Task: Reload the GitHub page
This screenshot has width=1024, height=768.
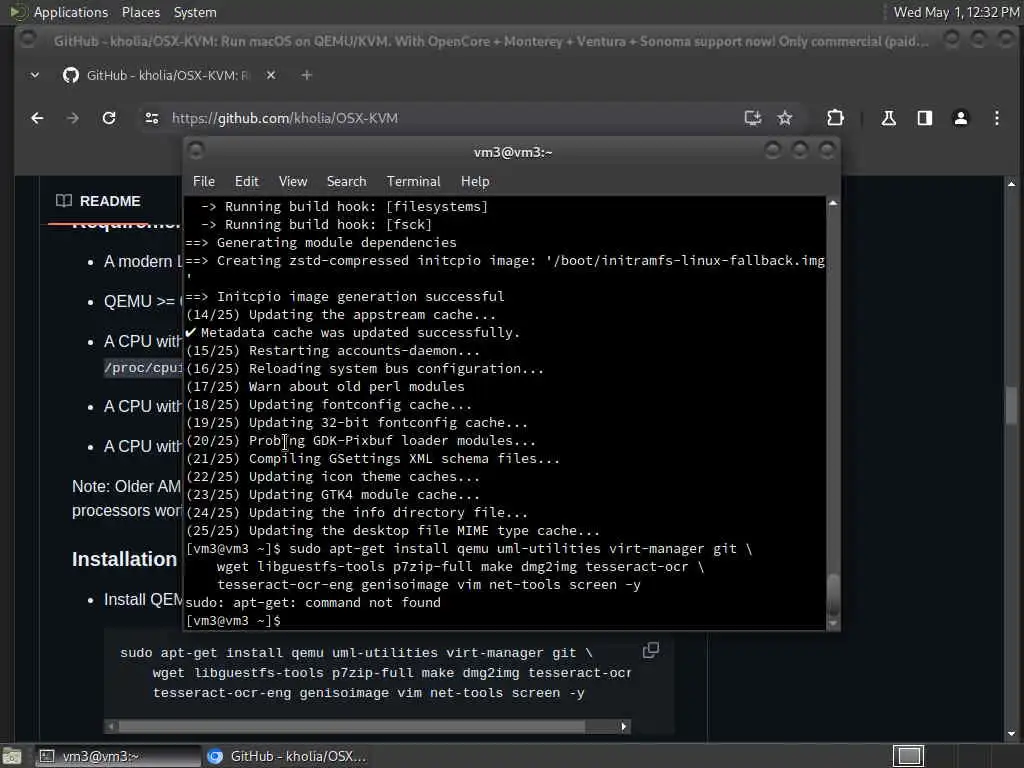Action: [x=109, y=118]
